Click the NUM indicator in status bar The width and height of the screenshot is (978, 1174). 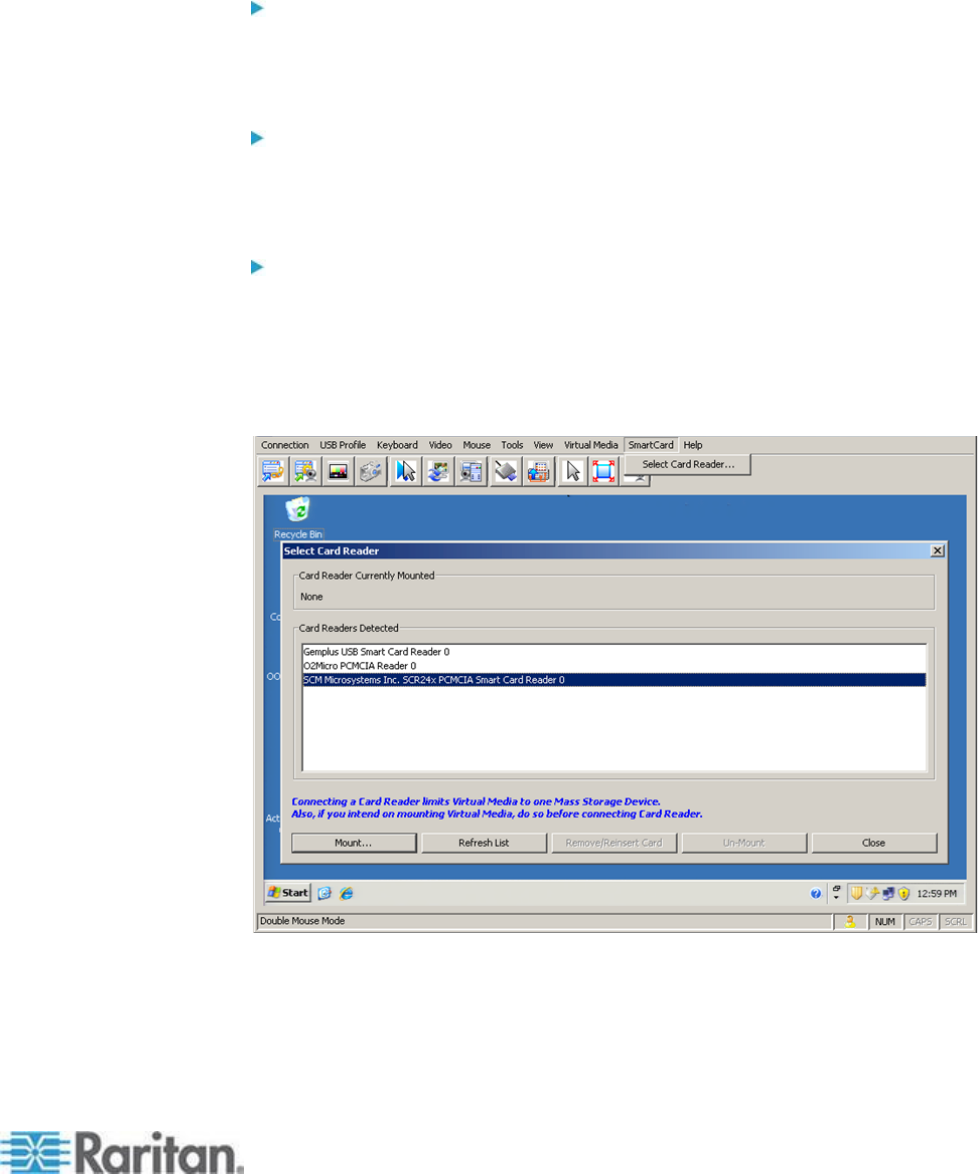(885, 922)
